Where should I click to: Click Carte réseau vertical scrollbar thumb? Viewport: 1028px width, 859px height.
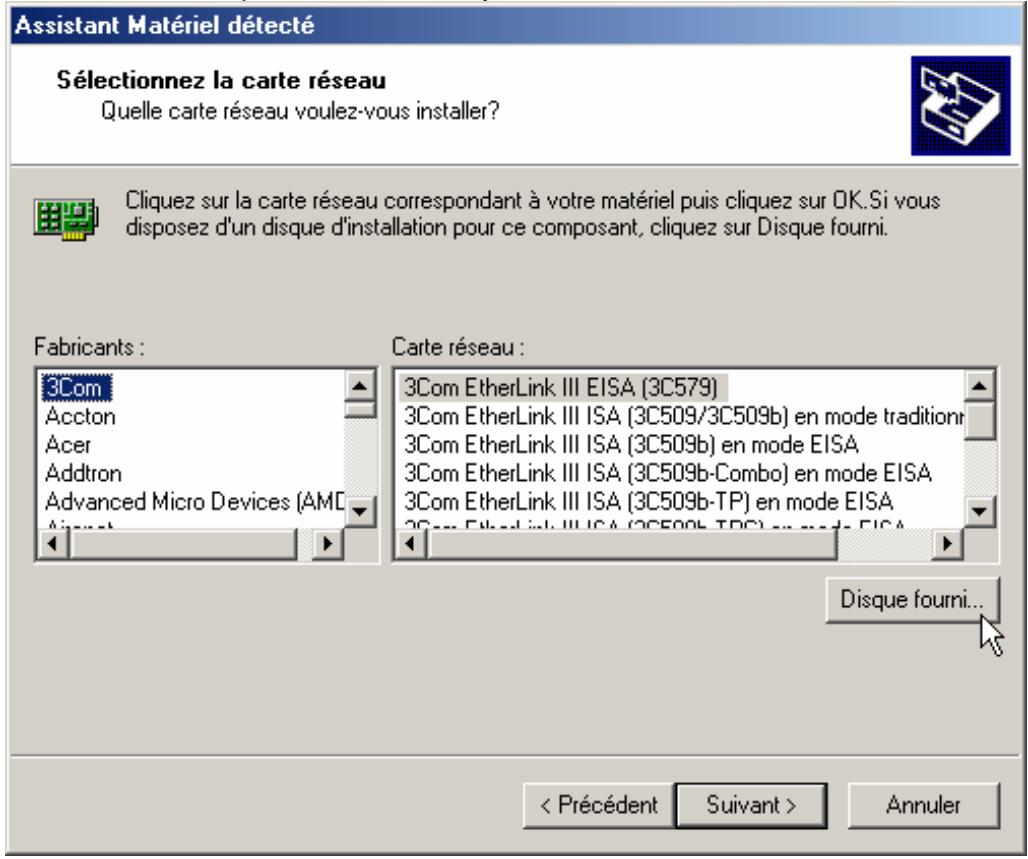click(x=979, y=420)
